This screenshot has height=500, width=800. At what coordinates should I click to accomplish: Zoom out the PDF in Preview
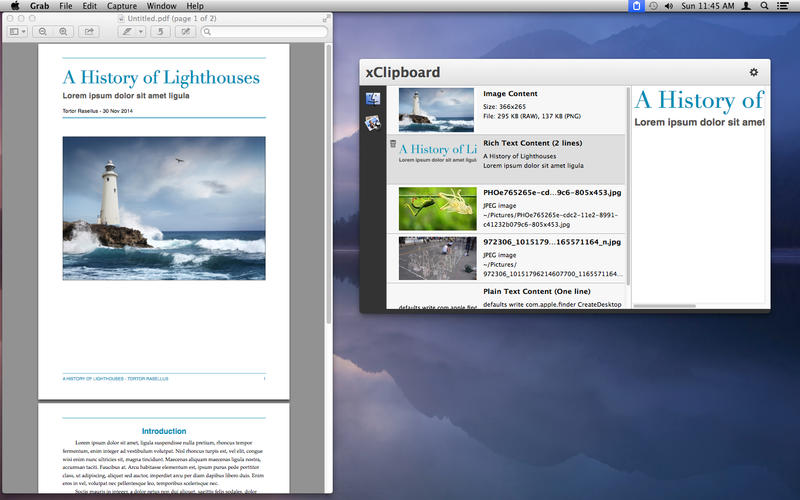coord(42,32)
